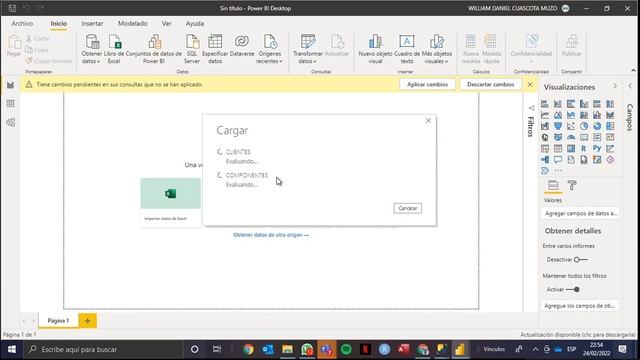The width and height of the screenshot is (640, 360).
Task: Select the stacked bar chart visual
Action: (x=545, y=104)
